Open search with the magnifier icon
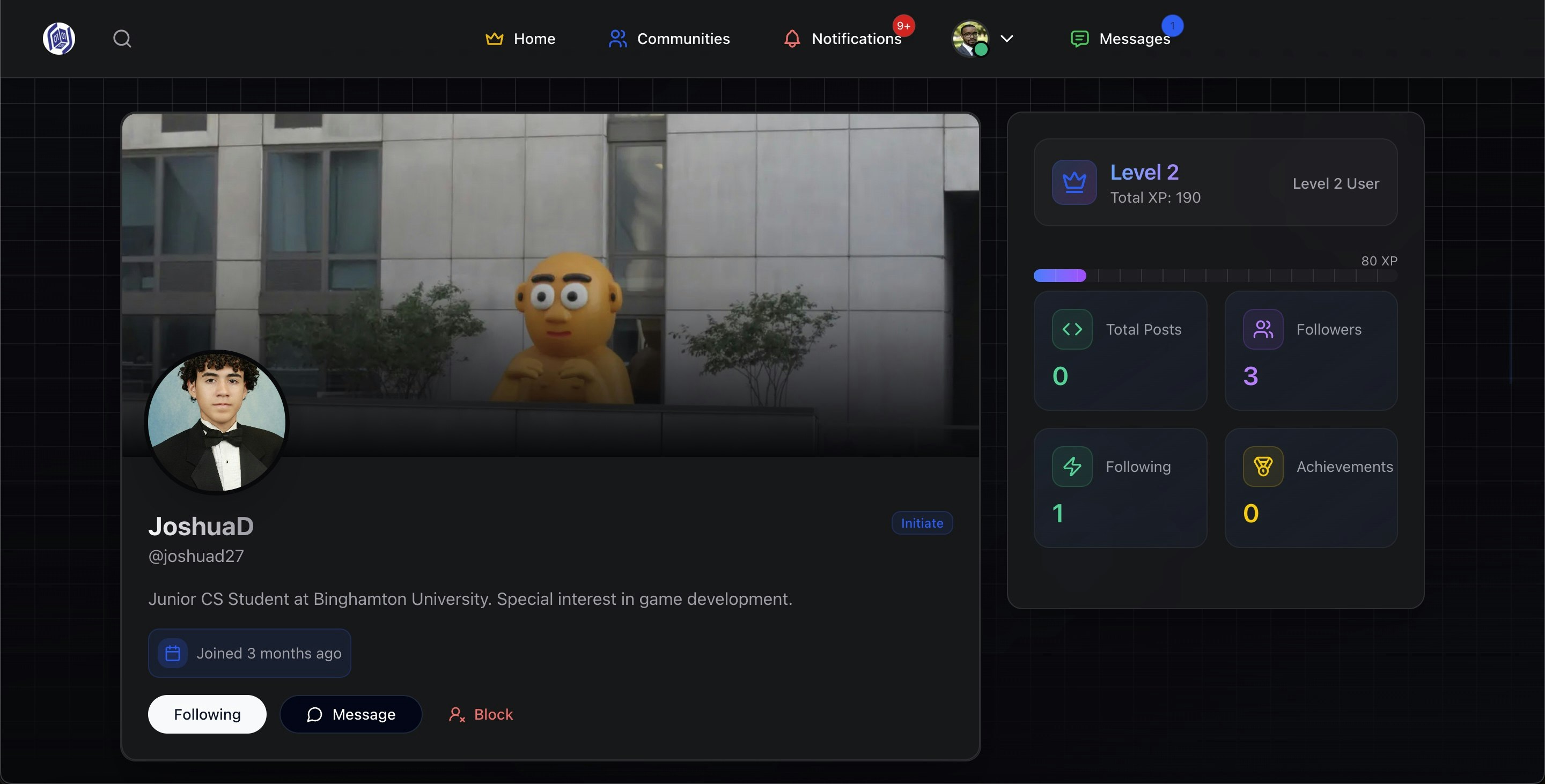The image size is (1545, 784). click(x=122, y=39)
